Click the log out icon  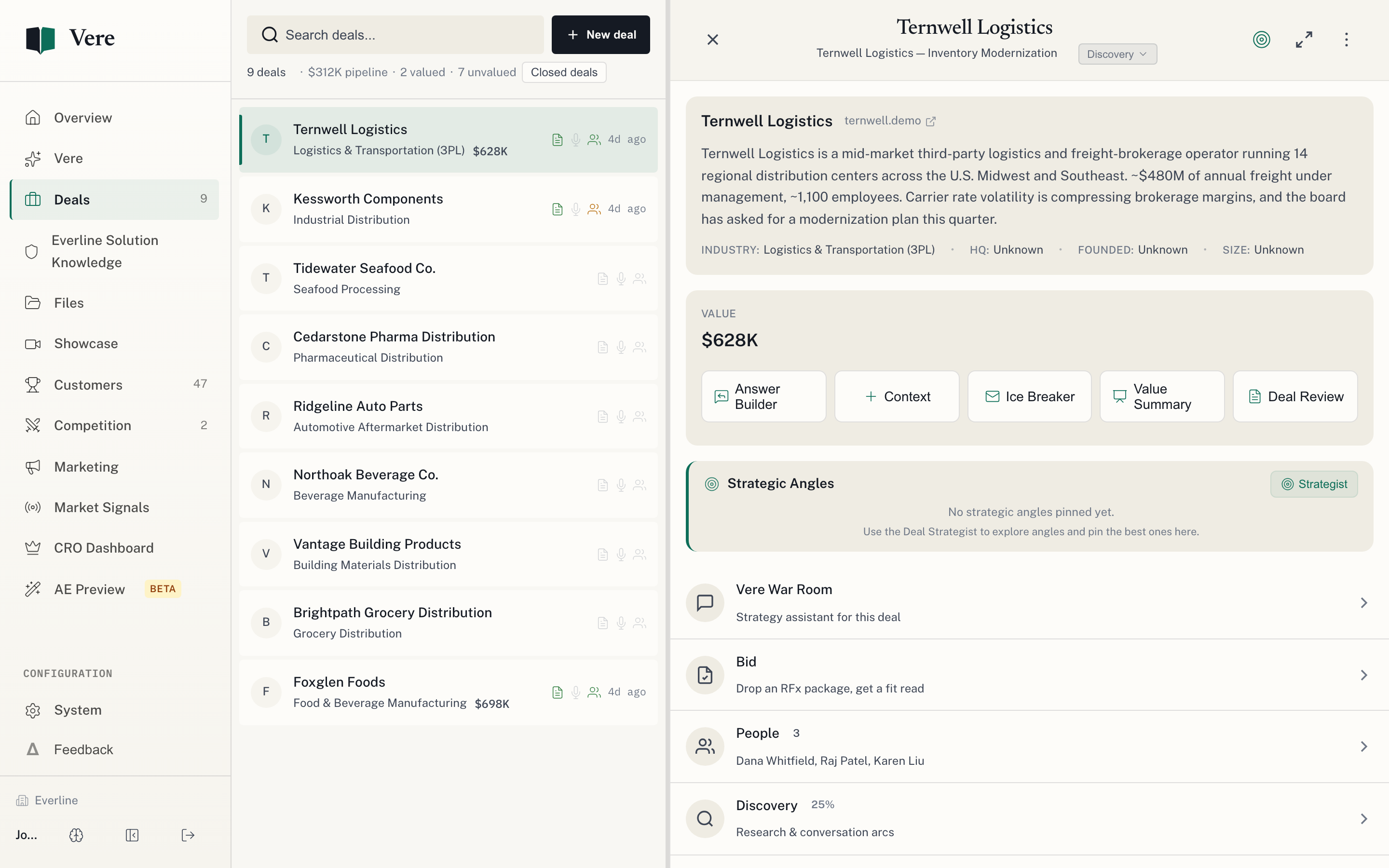point(188,835)
